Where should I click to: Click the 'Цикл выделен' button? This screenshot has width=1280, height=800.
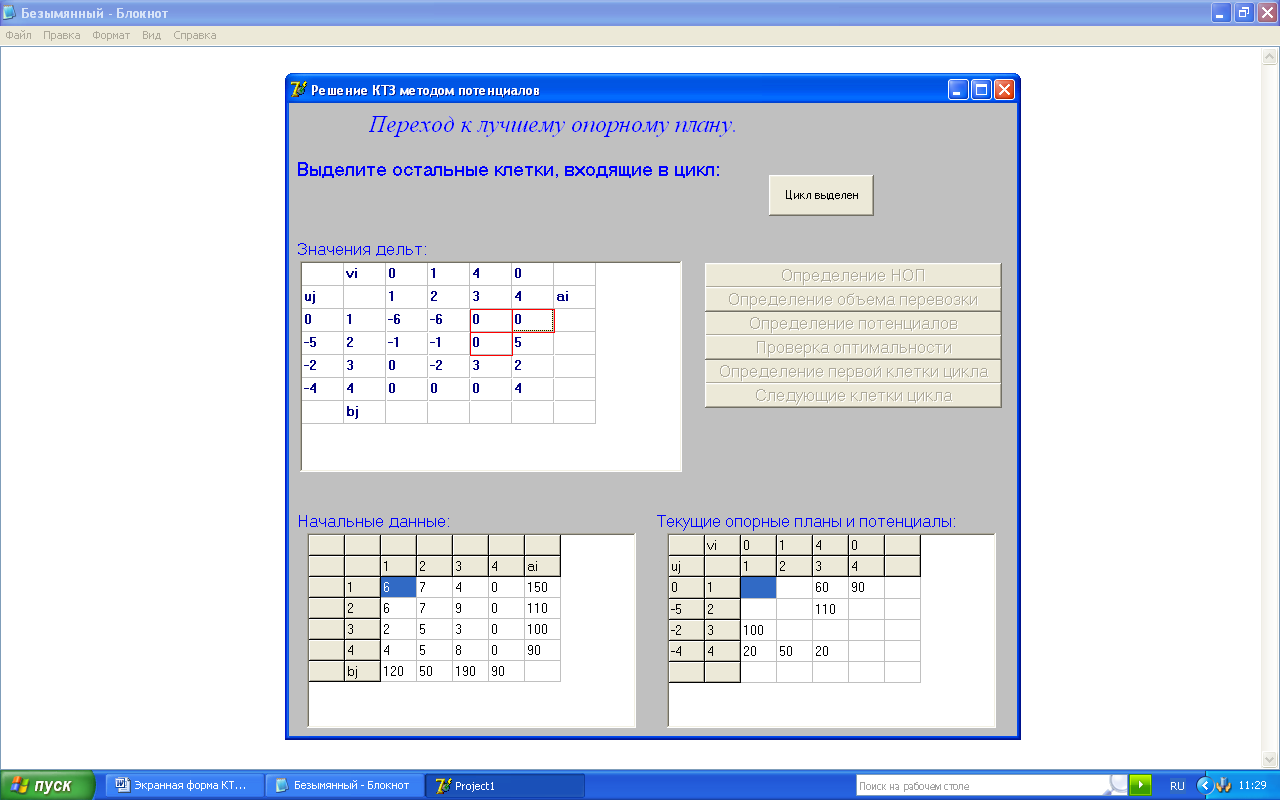click(821, 195)
